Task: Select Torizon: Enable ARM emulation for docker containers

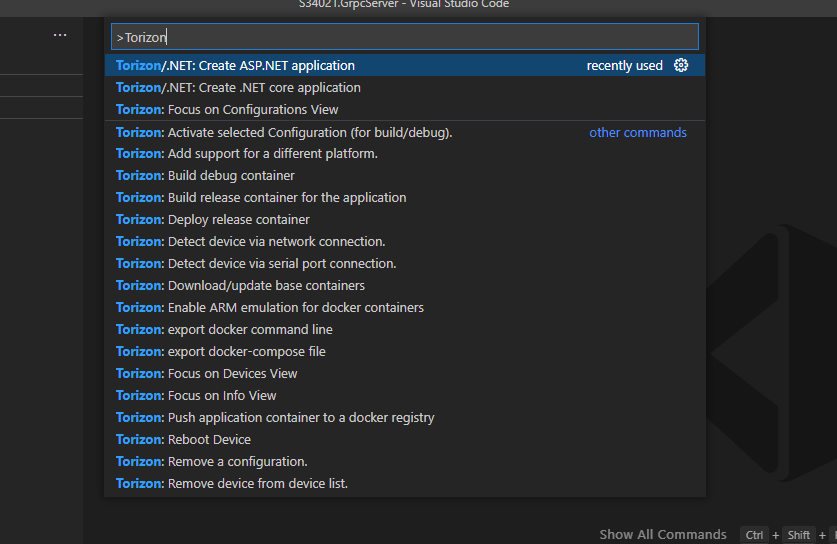Action: point(405,308)
